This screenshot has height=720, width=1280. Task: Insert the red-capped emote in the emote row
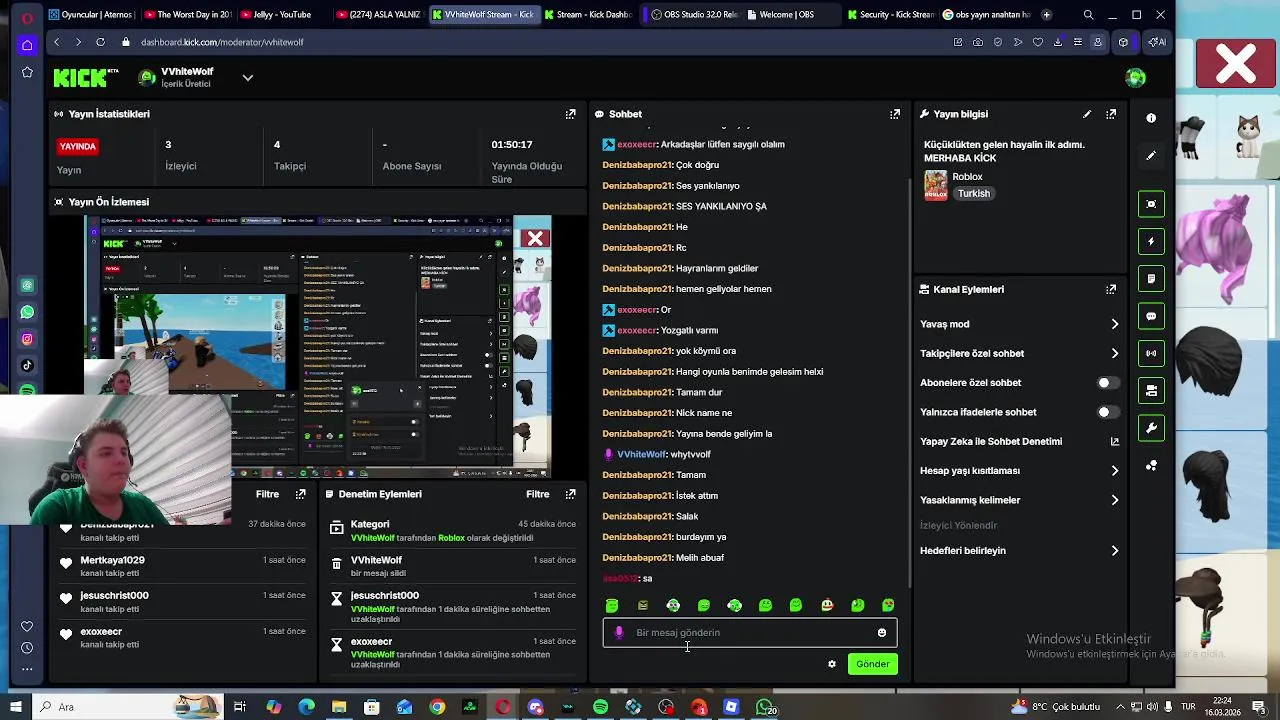(827, 605)
